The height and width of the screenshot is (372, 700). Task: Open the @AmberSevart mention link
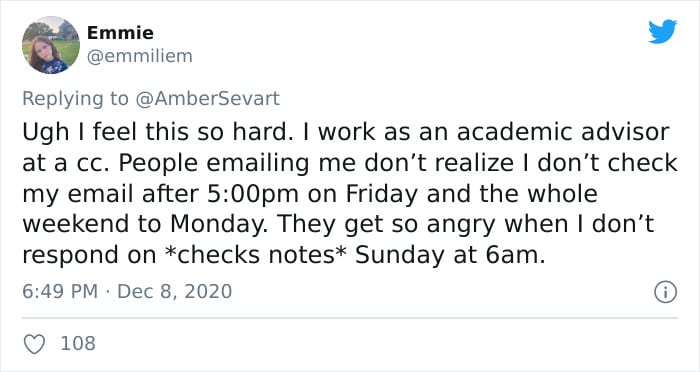coord(207,98)
